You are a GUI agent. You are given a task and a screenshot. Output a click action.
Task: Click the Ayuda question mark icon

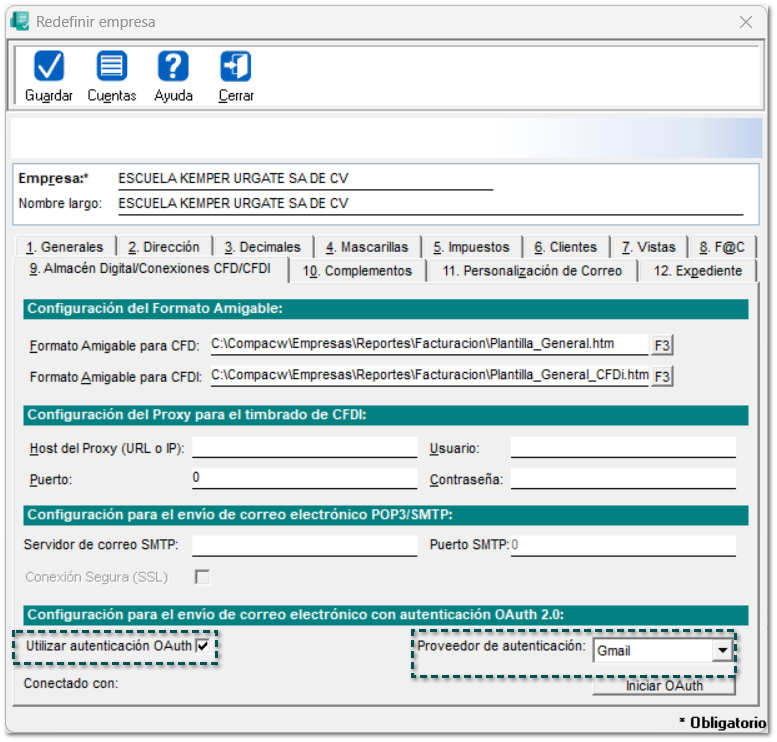(173, 68)
